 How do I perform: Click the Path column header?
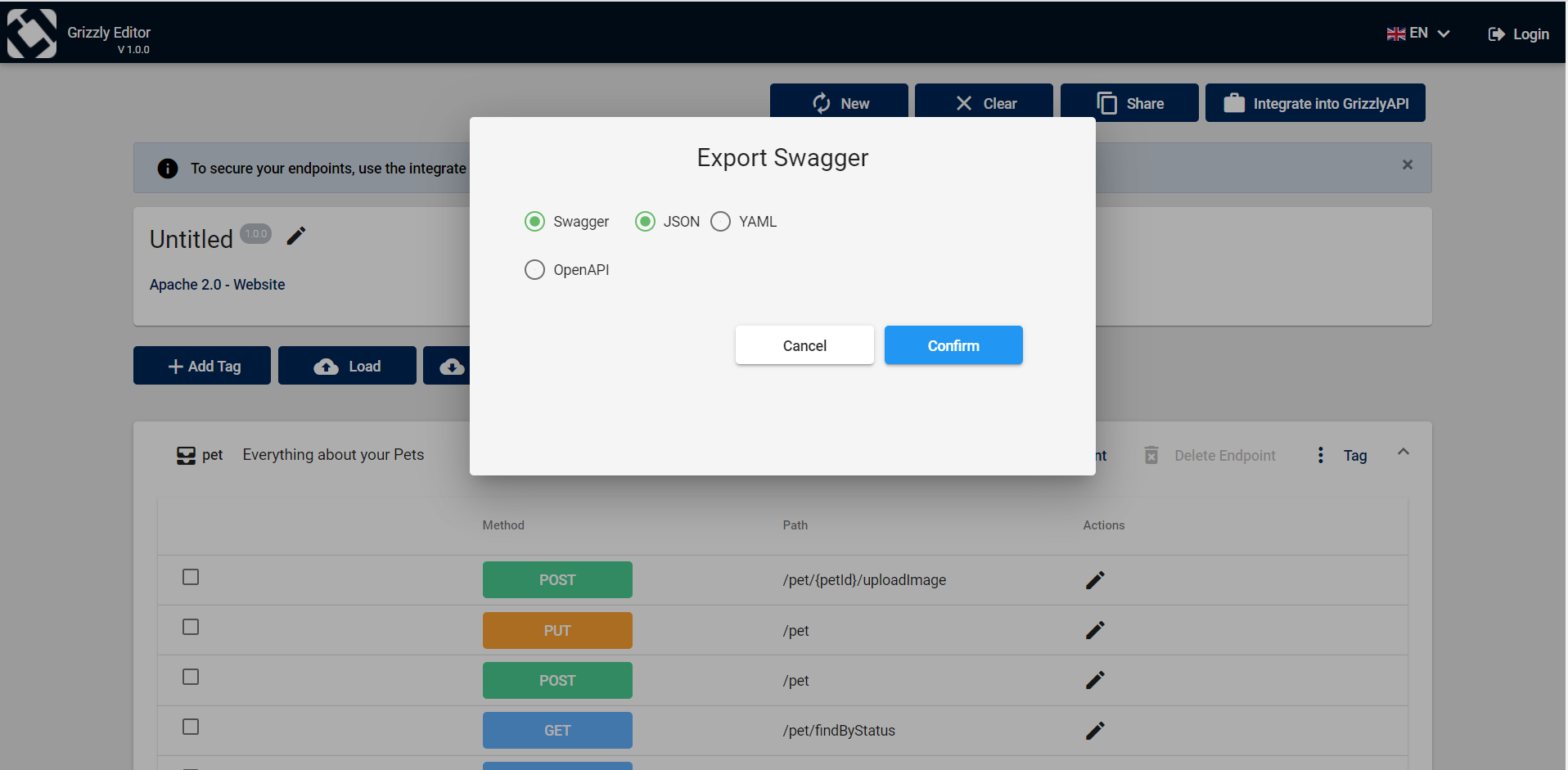795,525
